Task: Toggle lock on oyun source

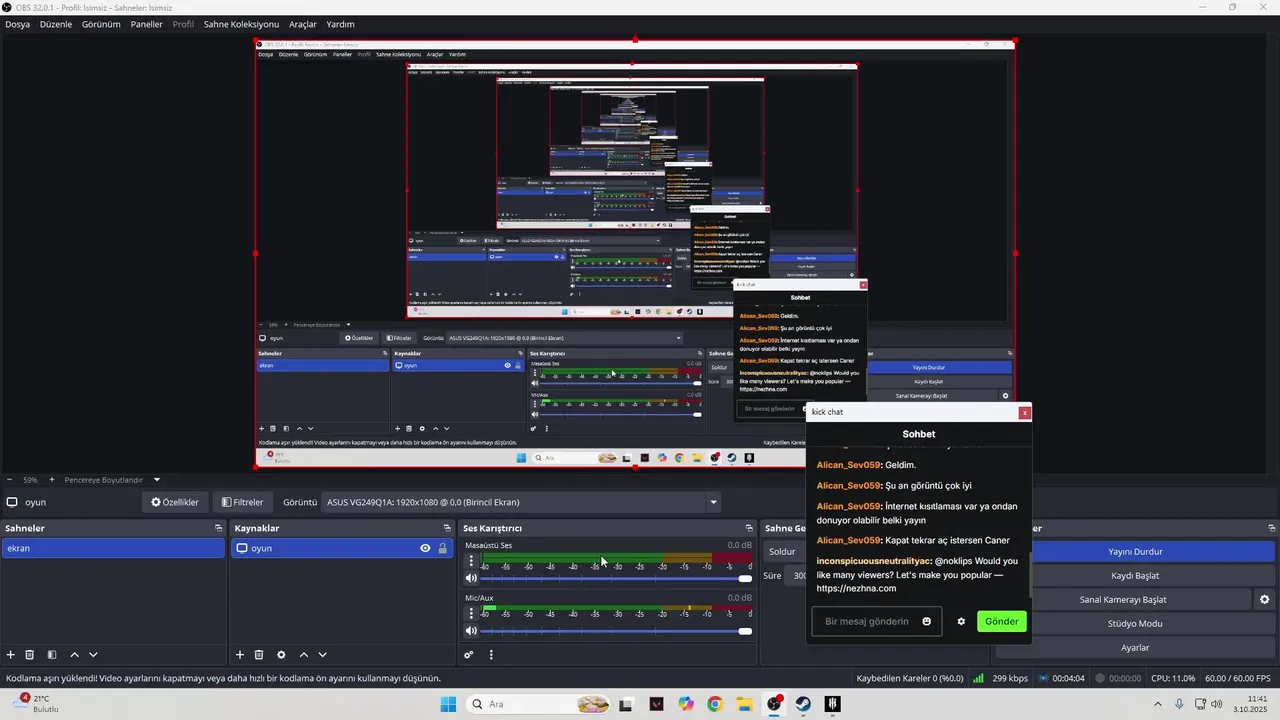Action: [442, 548]
